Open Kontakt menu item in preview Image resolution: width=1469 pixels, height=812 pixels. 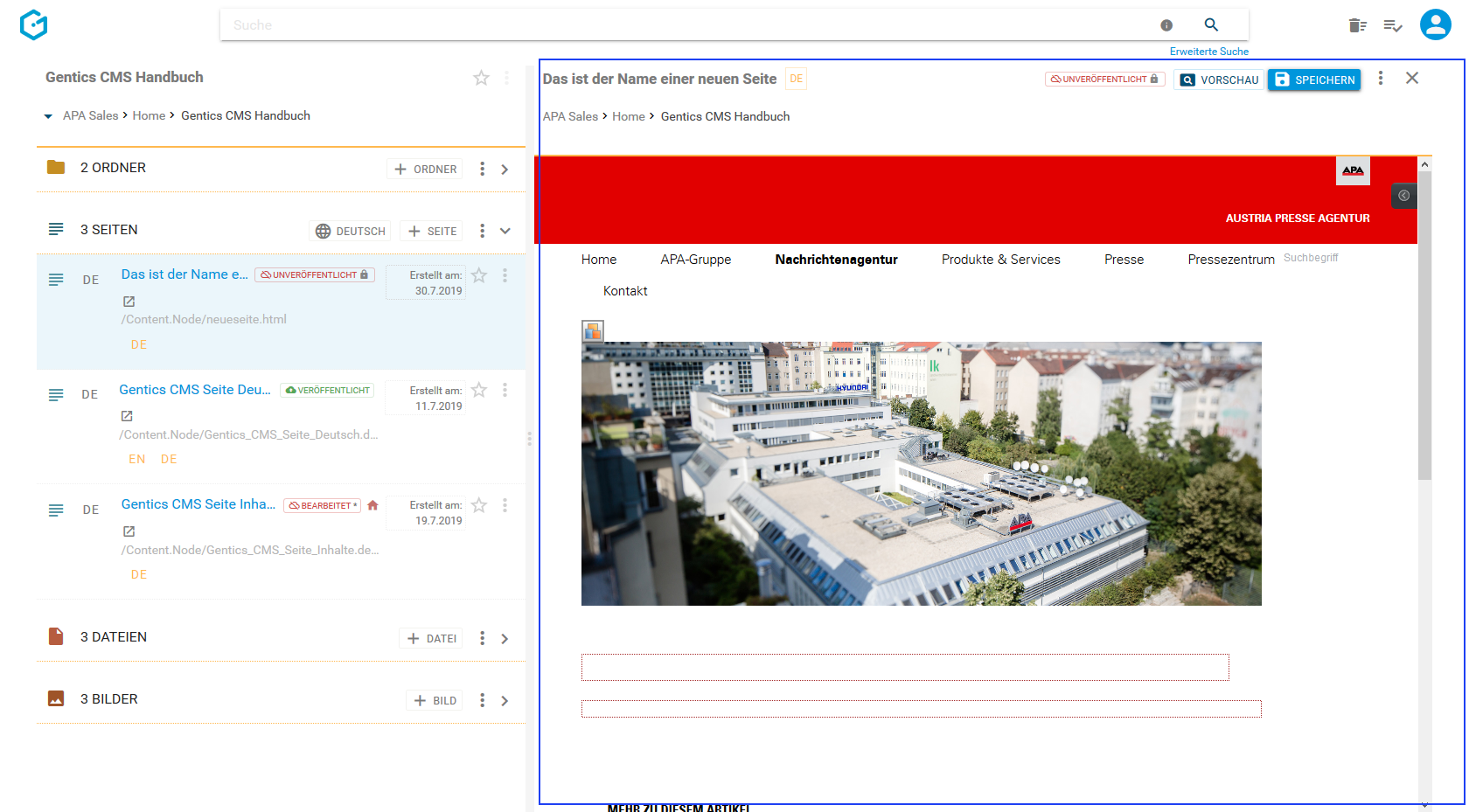[x=625, y=291]
